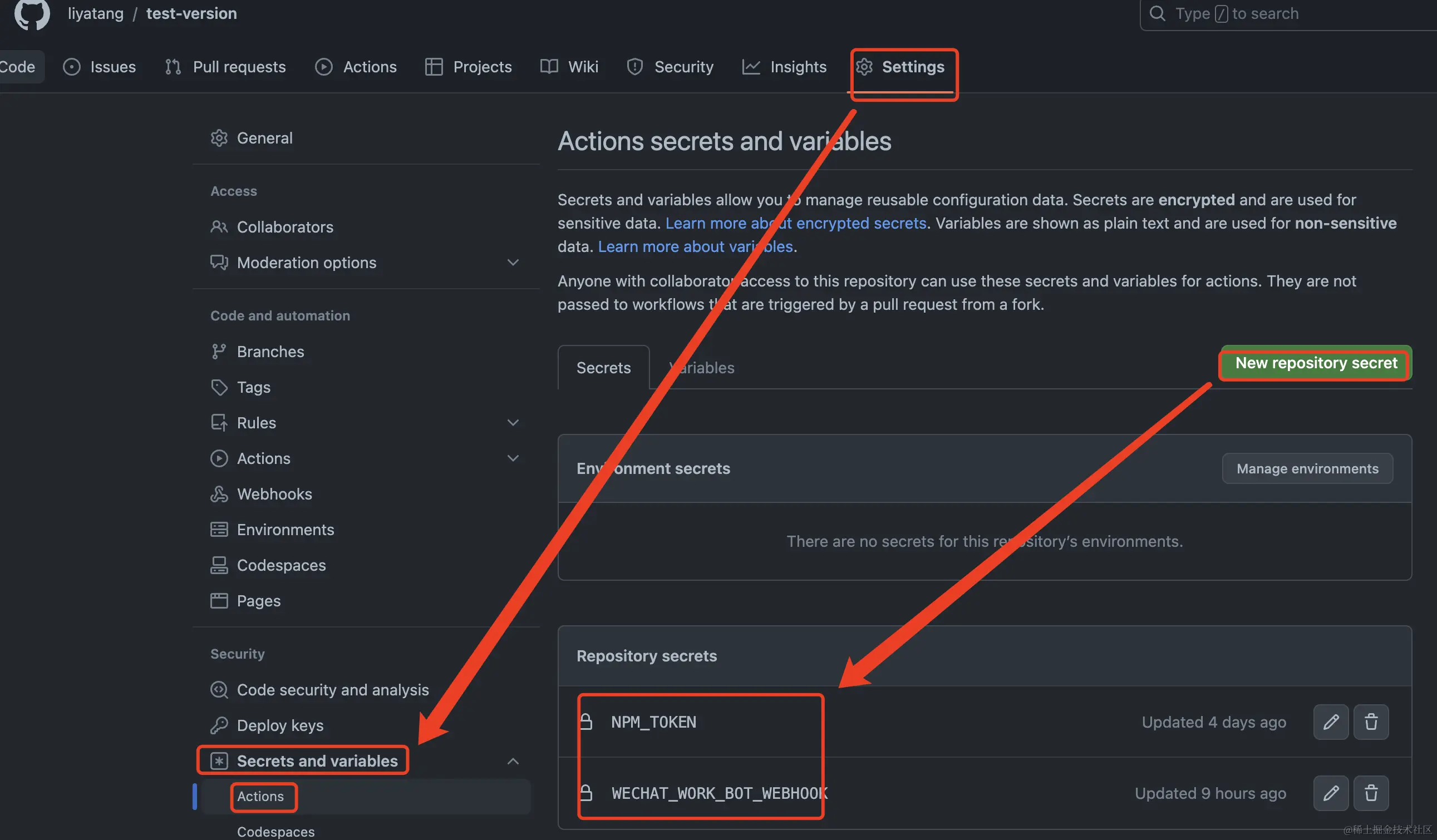Viewport: 1437px width, 840px height.
Task: Open the Pull requests tab
Action: [239, 67]
